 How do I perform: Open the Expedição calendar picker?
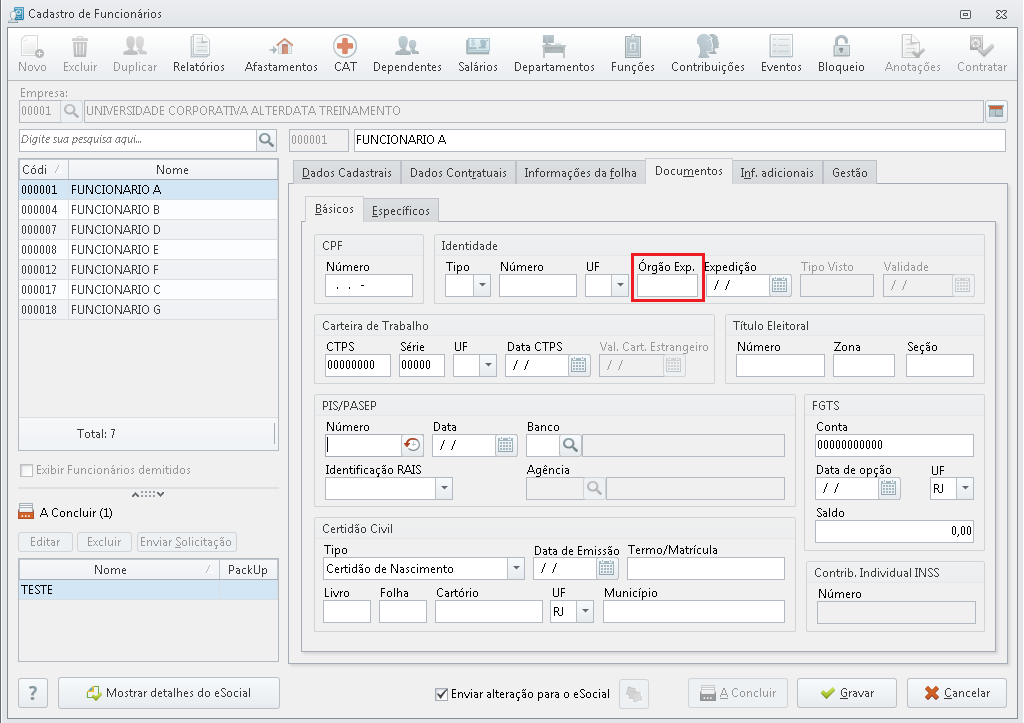pos(779,285)
